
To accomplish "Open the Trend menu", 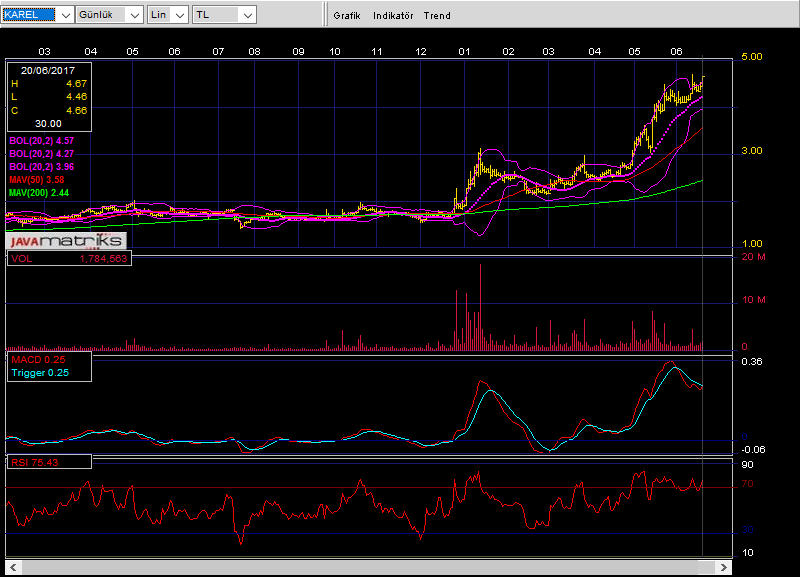I will pos(437,16).
